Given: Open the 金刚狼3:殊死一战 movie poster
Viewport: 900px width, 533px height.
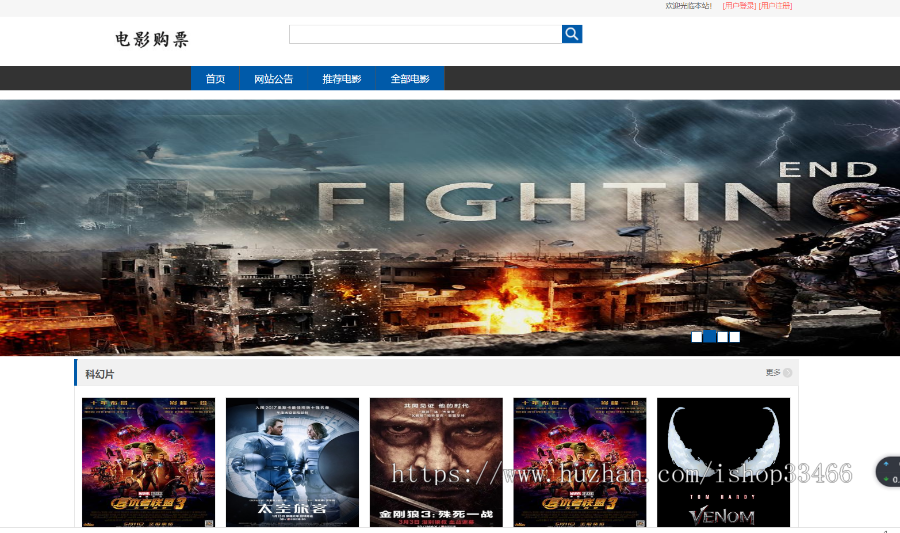Looking at the screenshot, I should [436, 462].
